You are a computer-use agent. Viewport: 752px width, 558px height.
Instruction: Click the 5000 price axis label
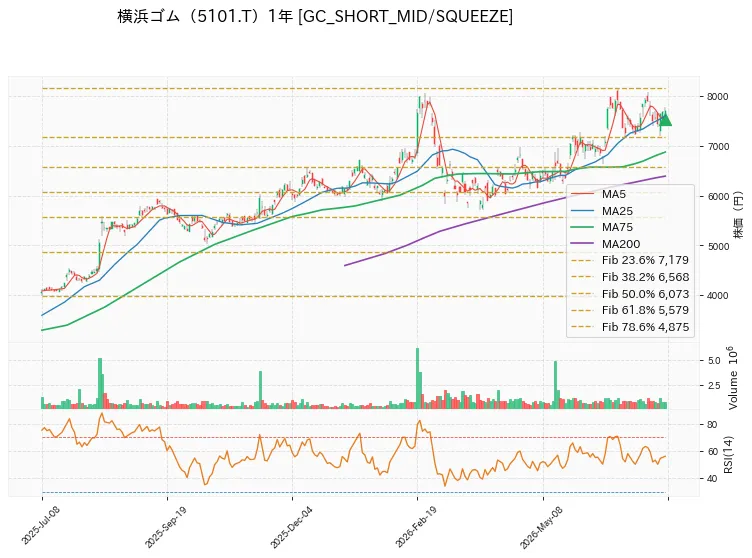pos(717,246)
